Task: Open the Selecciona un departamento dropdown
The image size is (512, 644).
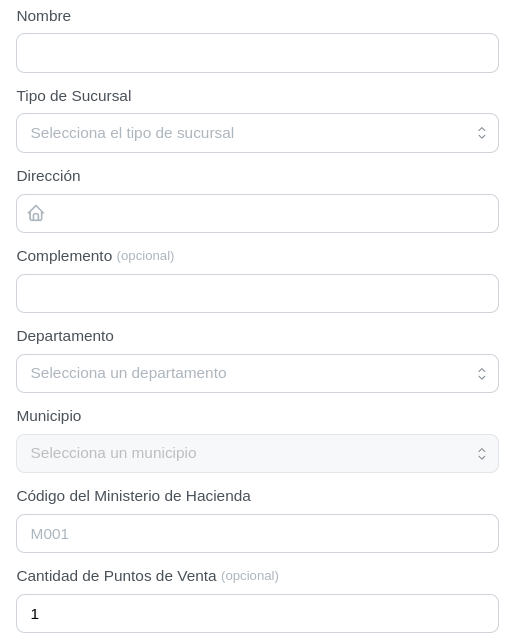Action: (x=257, y=373)
